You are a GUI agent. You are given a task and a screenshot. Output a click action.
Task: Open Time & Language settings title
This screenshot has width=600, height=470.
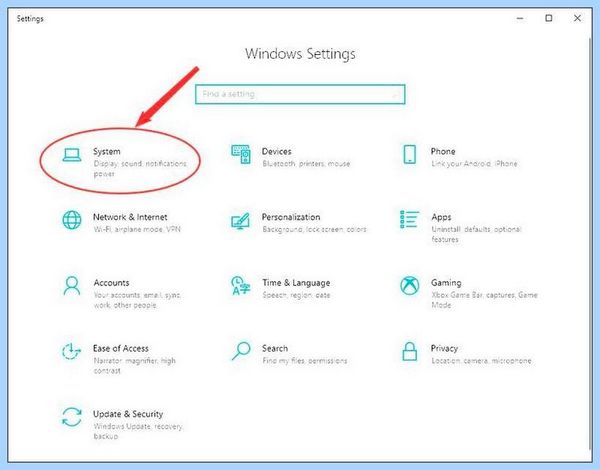(x=296, y=283)
